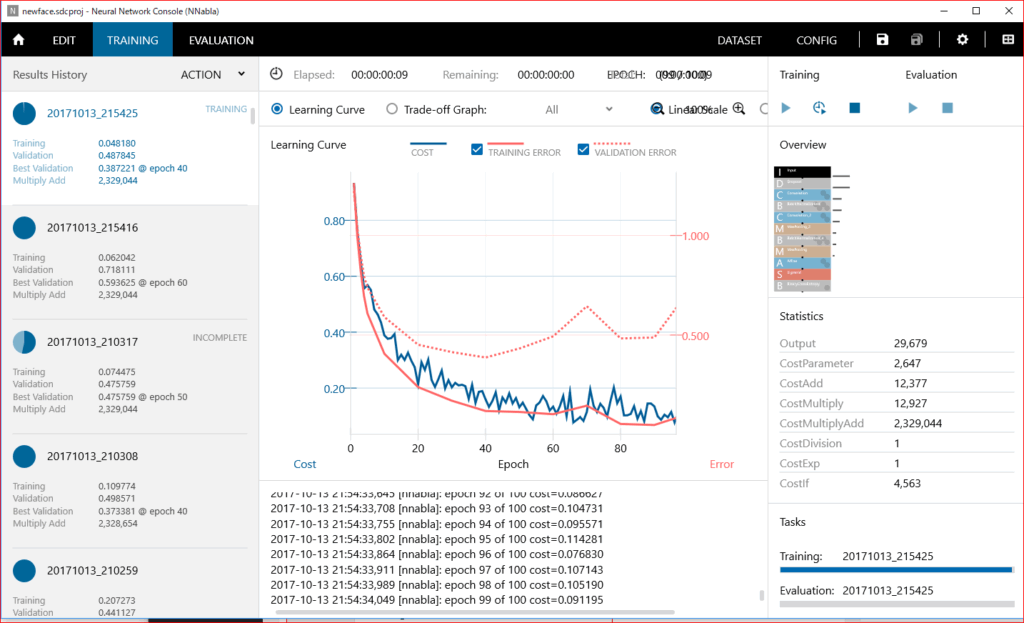This screenshot has width=1024, height=623.
Task: Select the Trade-off Graph radio button
Action: pos(392,109)
